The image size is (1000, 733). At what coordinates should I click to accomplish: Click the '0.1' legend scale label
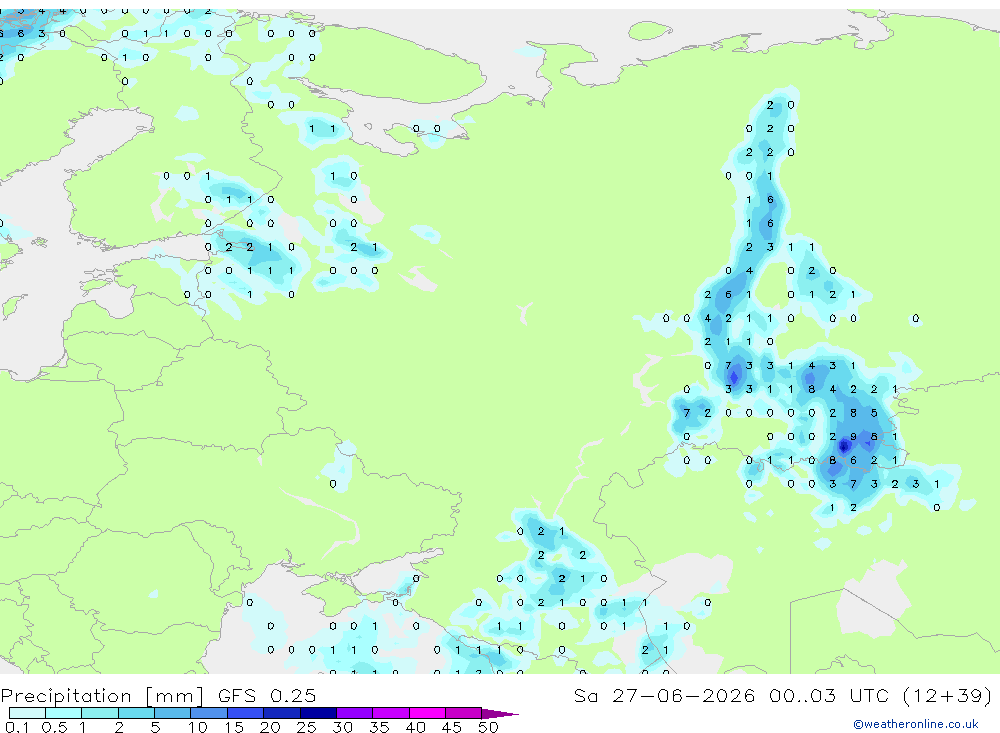[x=17, y=727]
